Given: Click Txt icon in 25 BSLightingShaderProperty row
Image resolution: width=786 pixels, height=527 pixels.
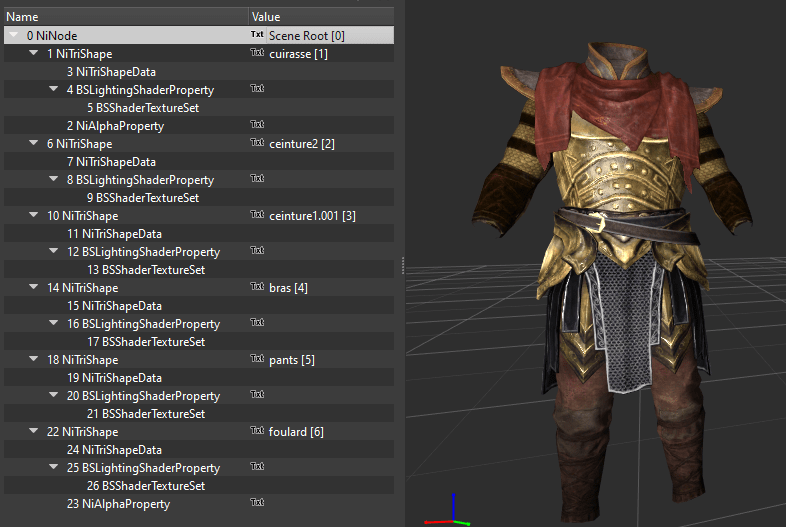Looking at the screenshot, I should point(257,467).
